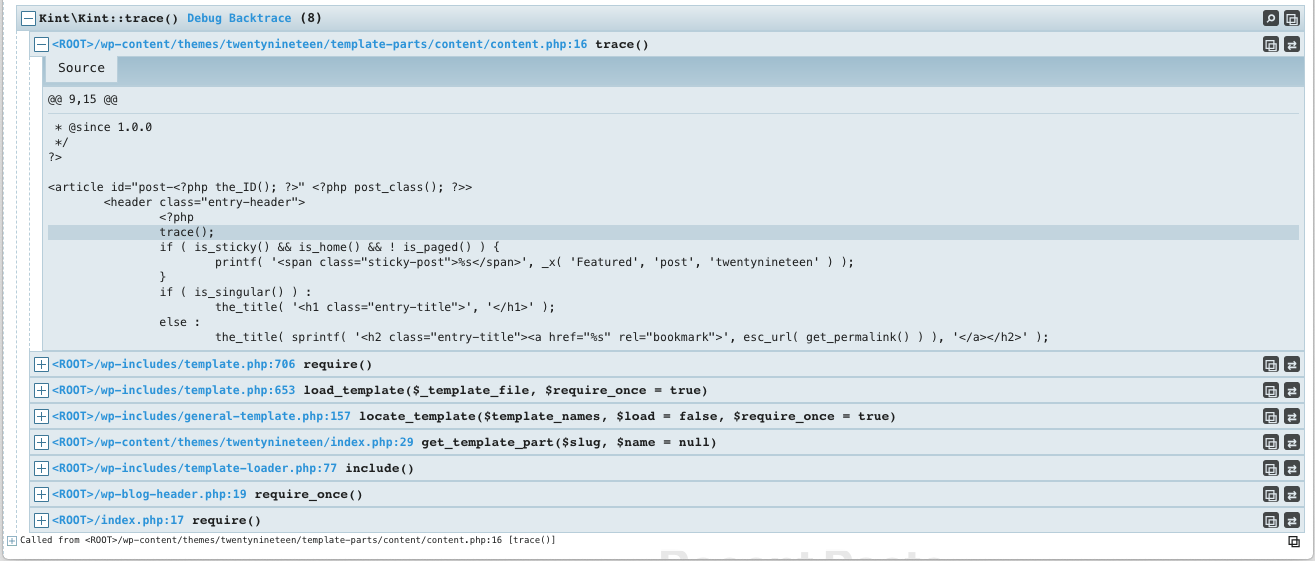Open the wp-blog-header.php:19 path link
Image resolution: width=1315 pixels, height=561 pixels.
(149, 494)
